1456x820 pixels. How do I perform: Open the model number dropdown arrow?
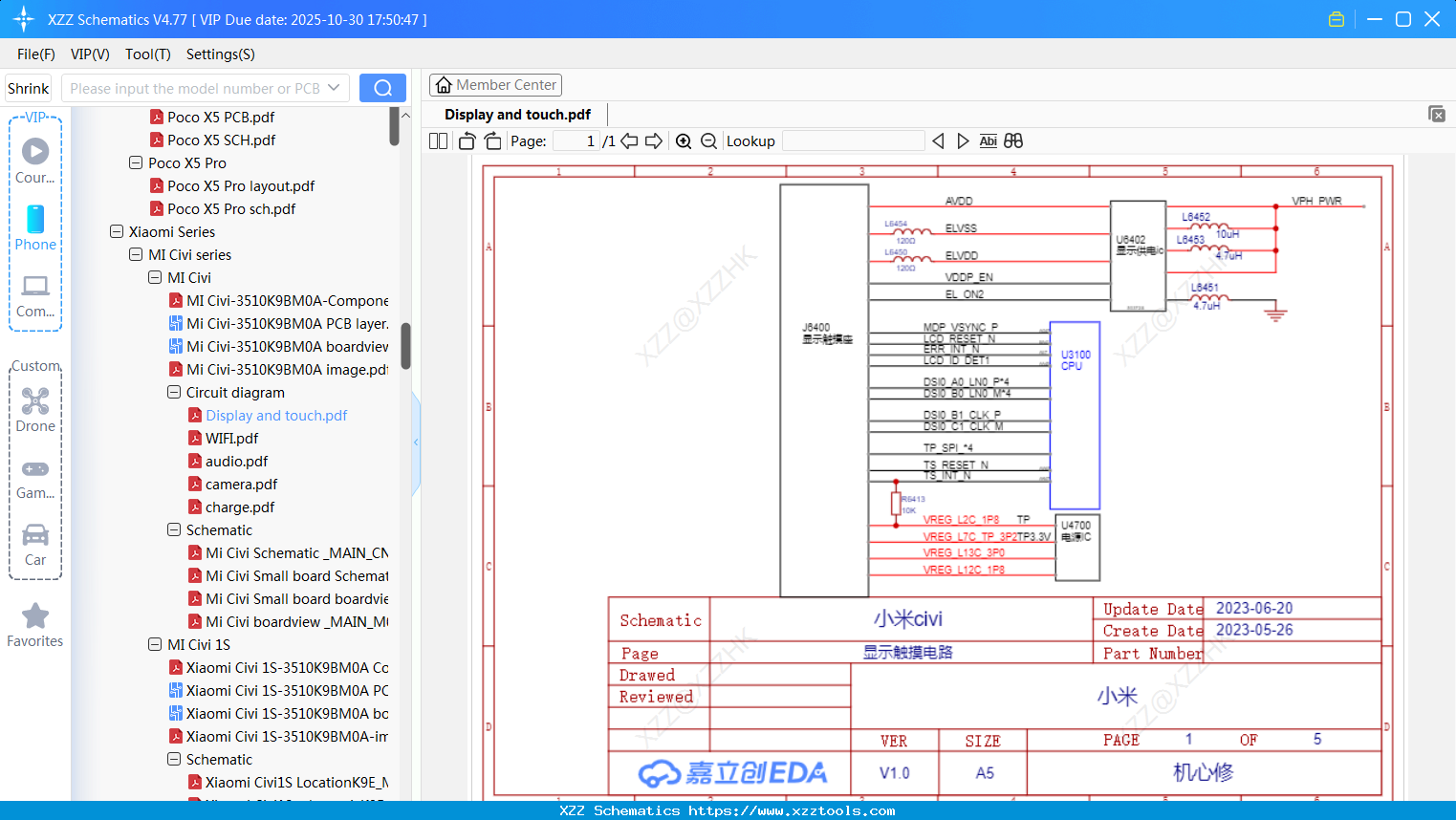pyautogui.click(x=334, y=88)
